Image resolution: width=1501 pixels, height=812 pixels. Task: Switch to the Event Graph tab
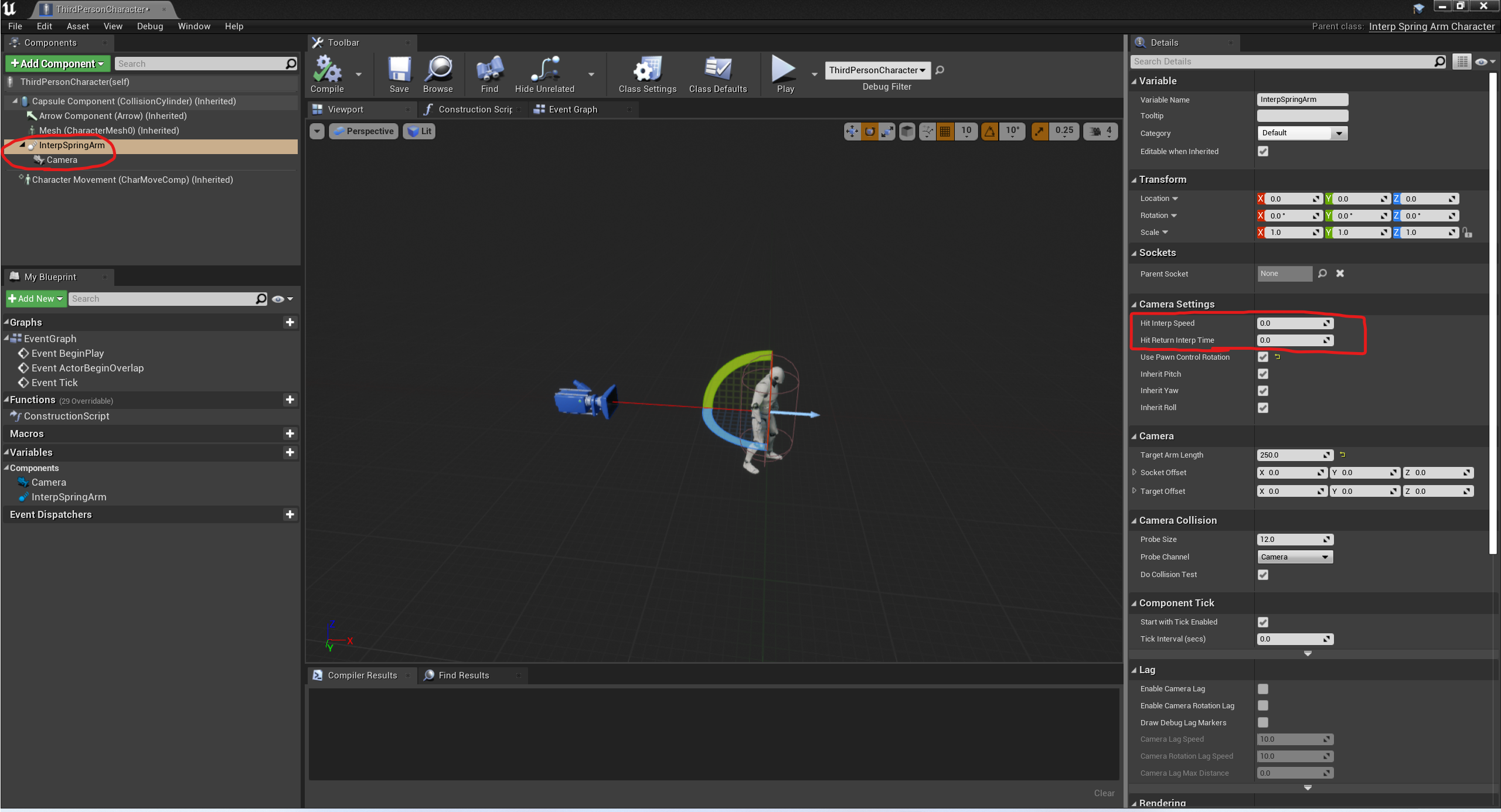[x=573, y=110]
